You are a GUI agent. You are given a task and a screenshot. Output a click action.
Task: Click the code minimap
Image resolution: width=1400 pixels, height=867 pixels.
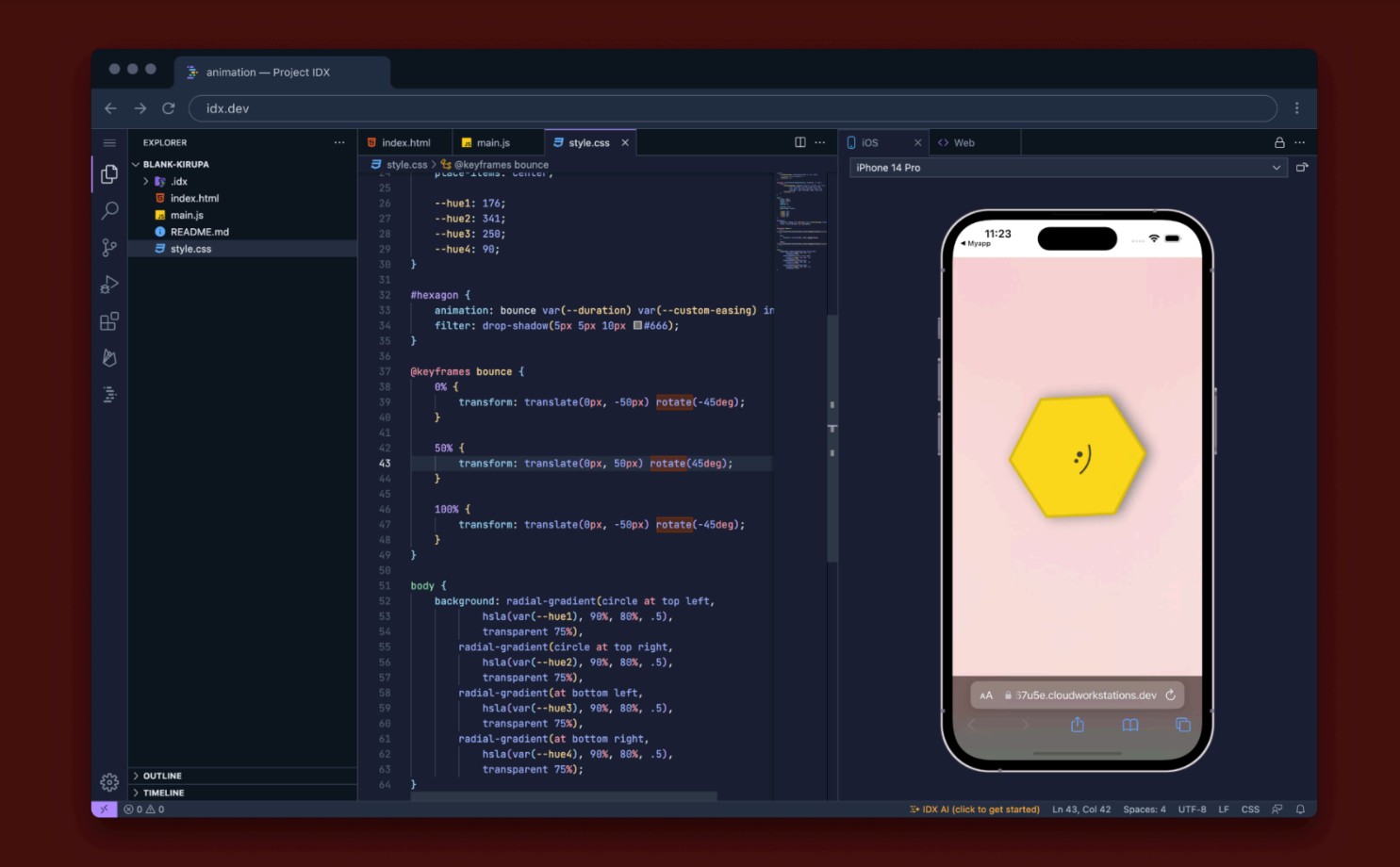click(800, 221)
